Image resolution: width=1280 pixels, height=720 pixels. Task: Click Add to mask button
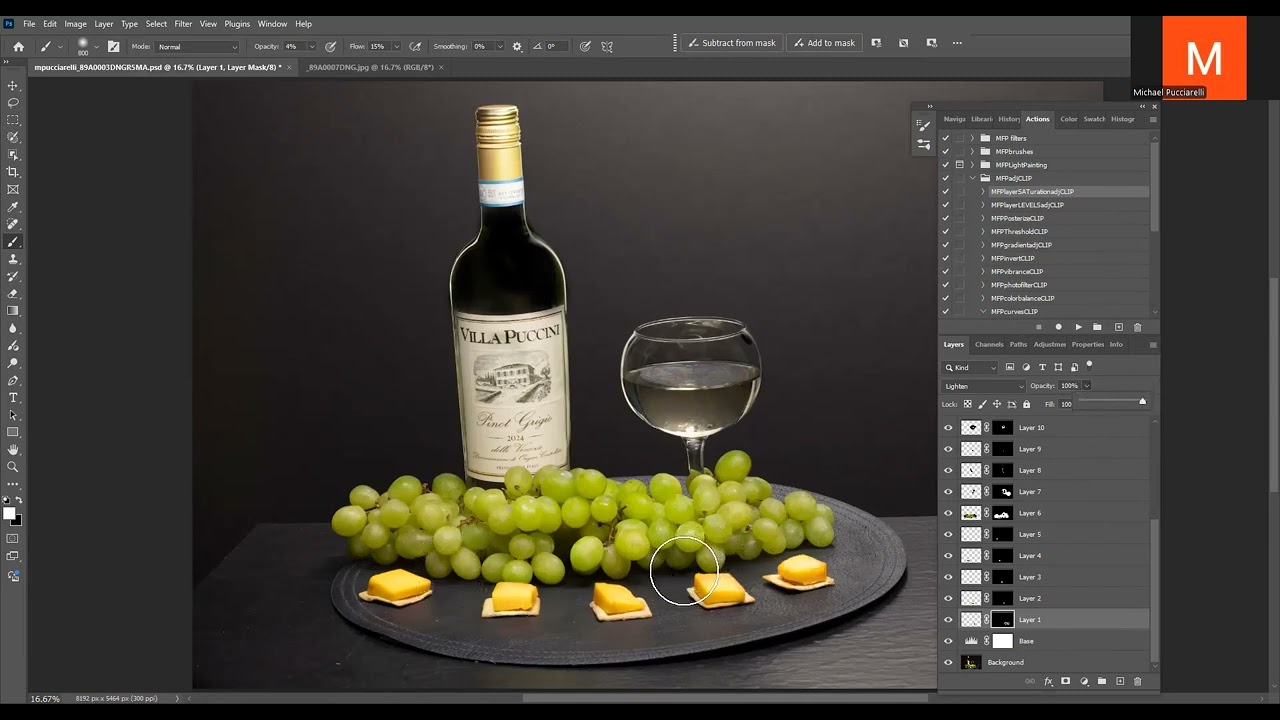[824, 43]
